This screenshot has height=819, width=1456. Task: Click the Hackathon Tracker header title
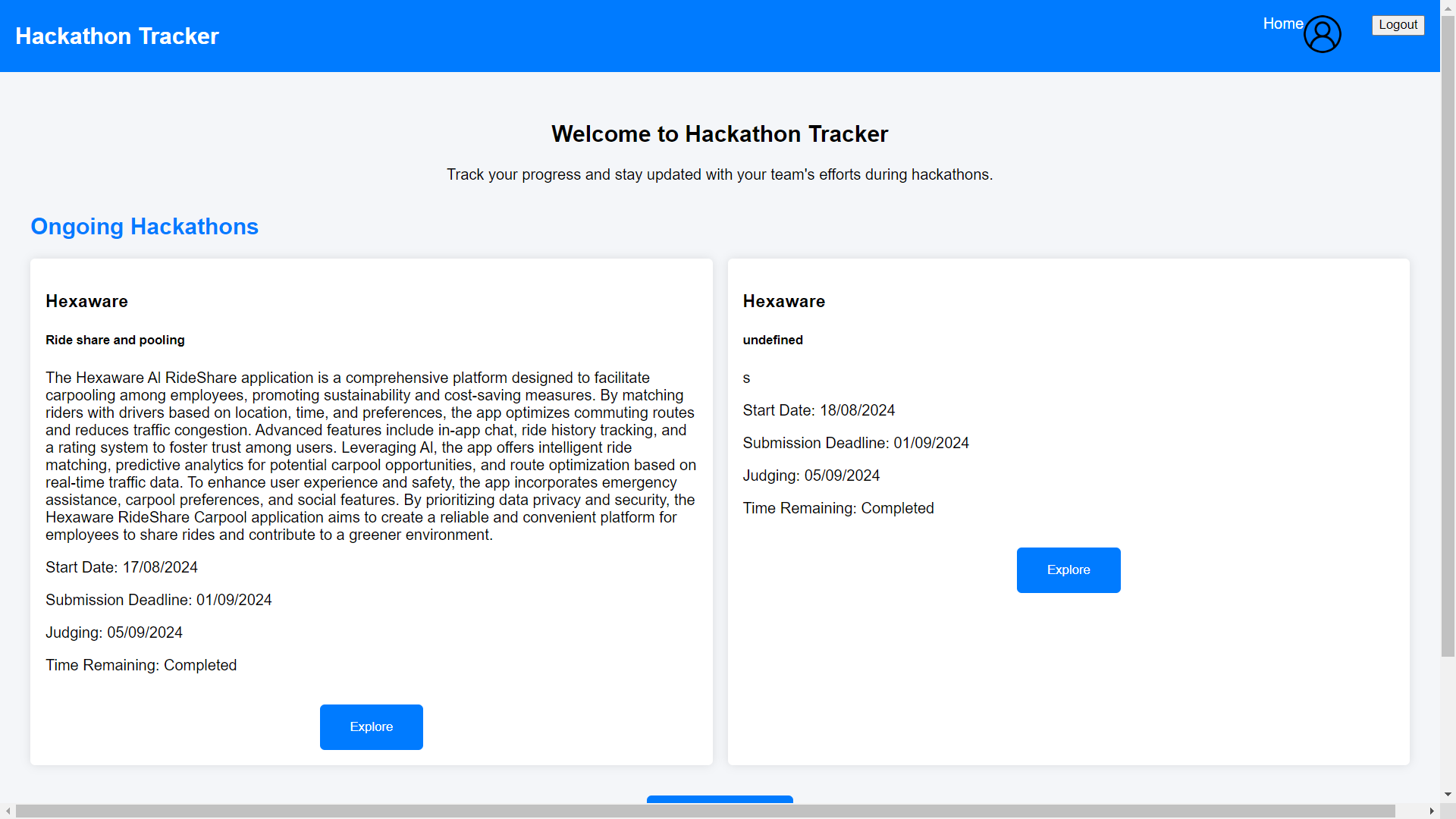coord(117,36)
